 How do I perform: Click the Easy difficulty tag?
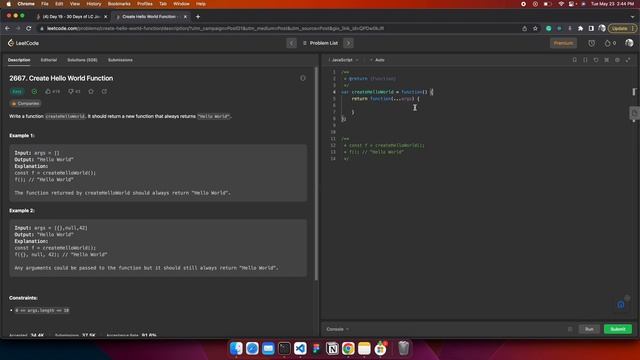[x=17, y=91]
